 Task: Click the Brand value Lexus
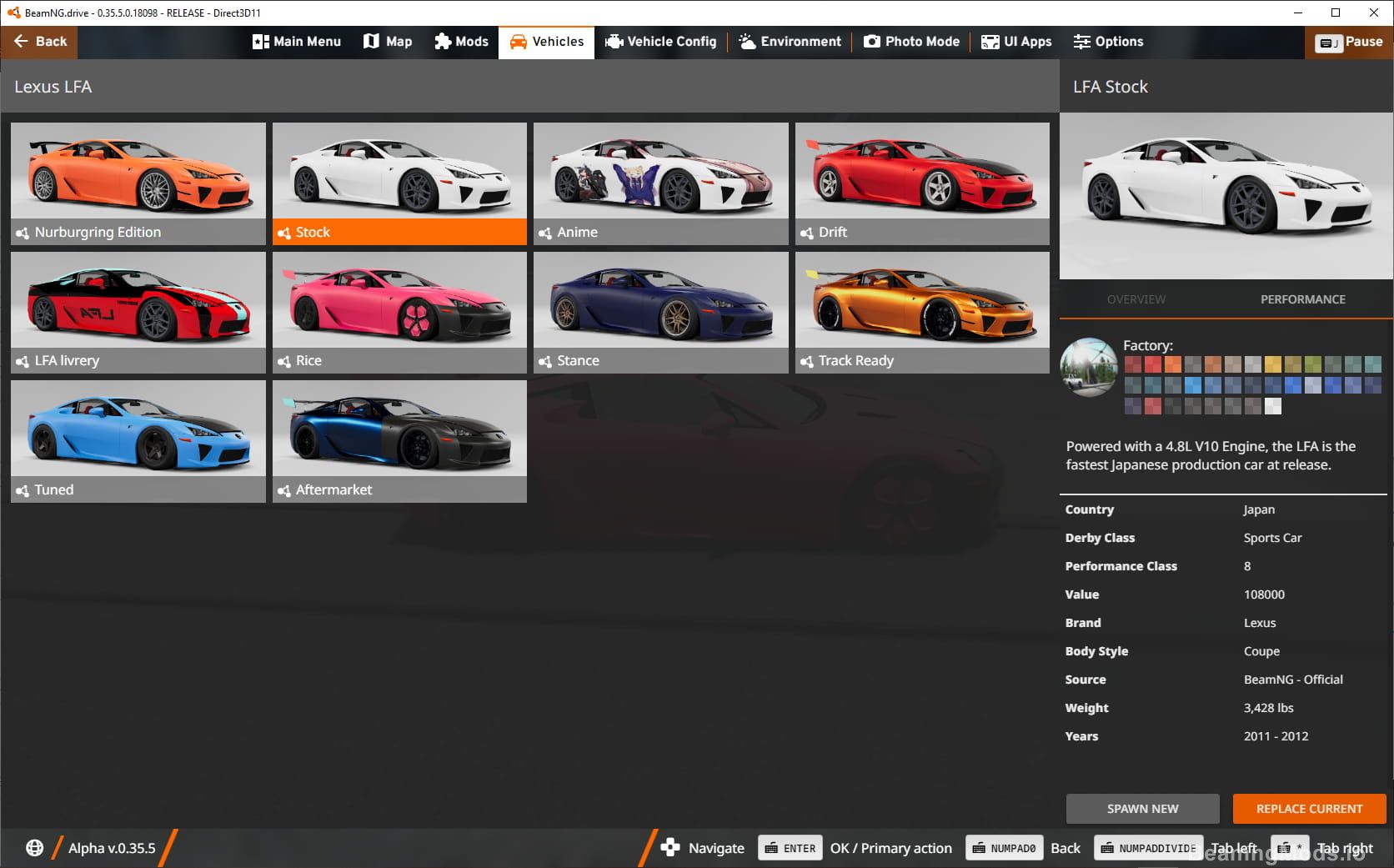[x=1260, y=623]
